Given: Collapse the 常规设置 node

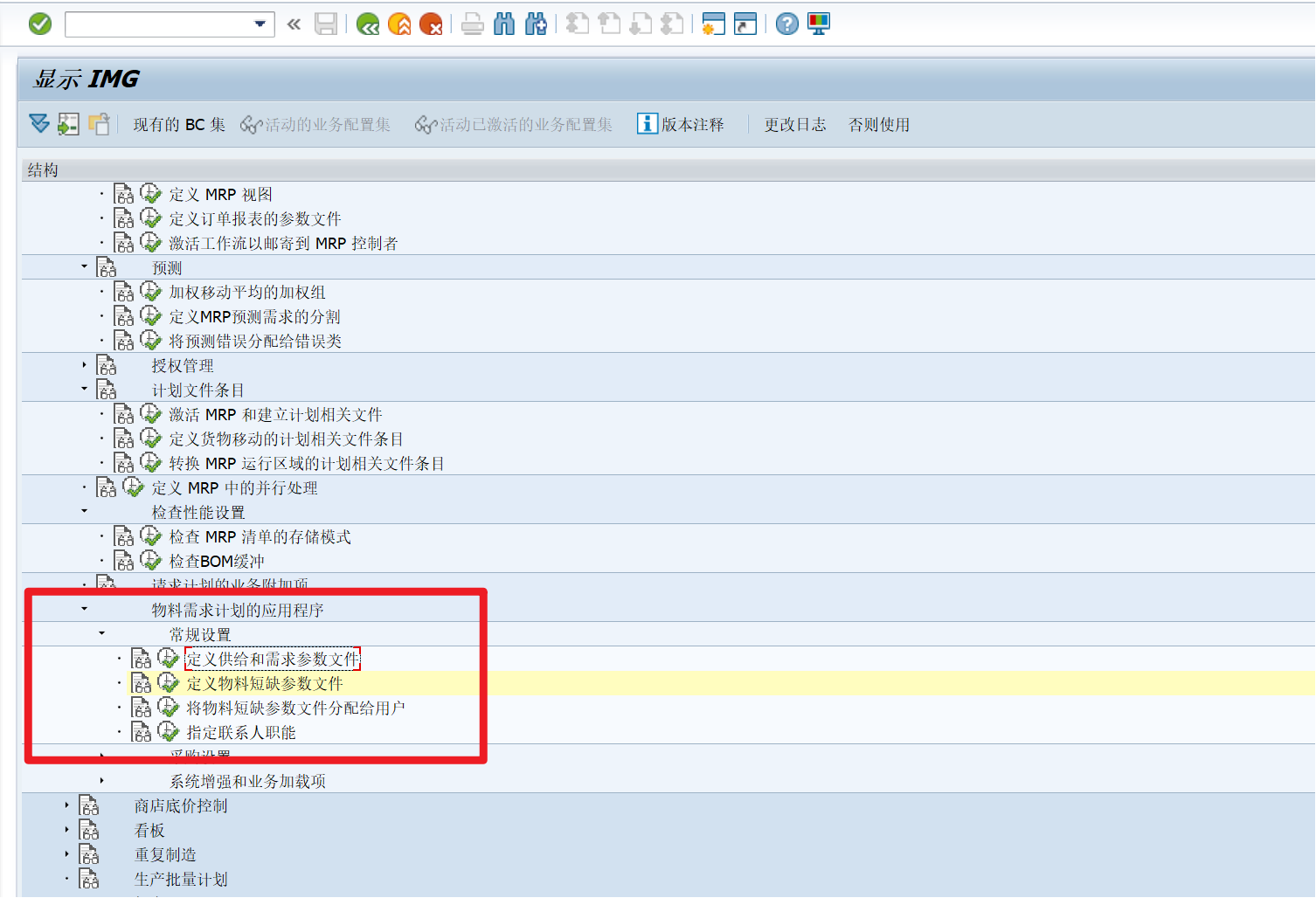Looking at the screenshot, I should point(101,633).
